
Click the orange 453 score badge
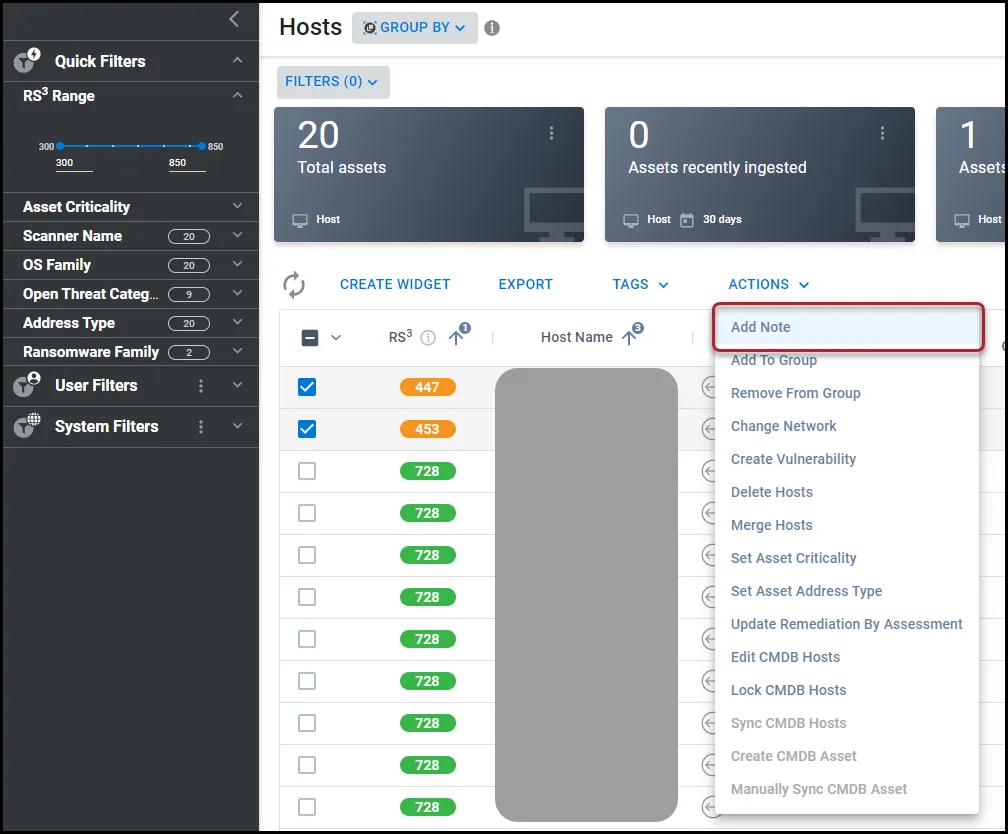pos(428,429)
